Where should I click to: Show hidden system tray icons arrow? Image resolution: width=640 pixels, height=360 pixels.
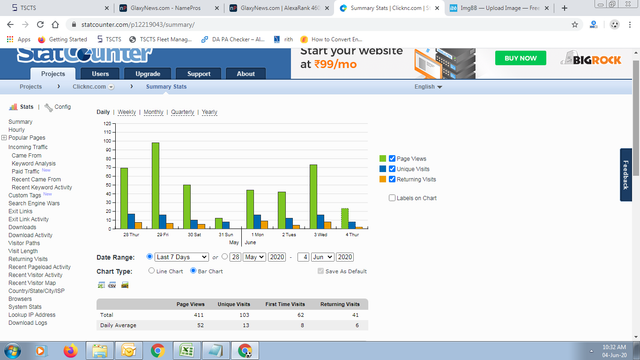(x=591, y=351)
